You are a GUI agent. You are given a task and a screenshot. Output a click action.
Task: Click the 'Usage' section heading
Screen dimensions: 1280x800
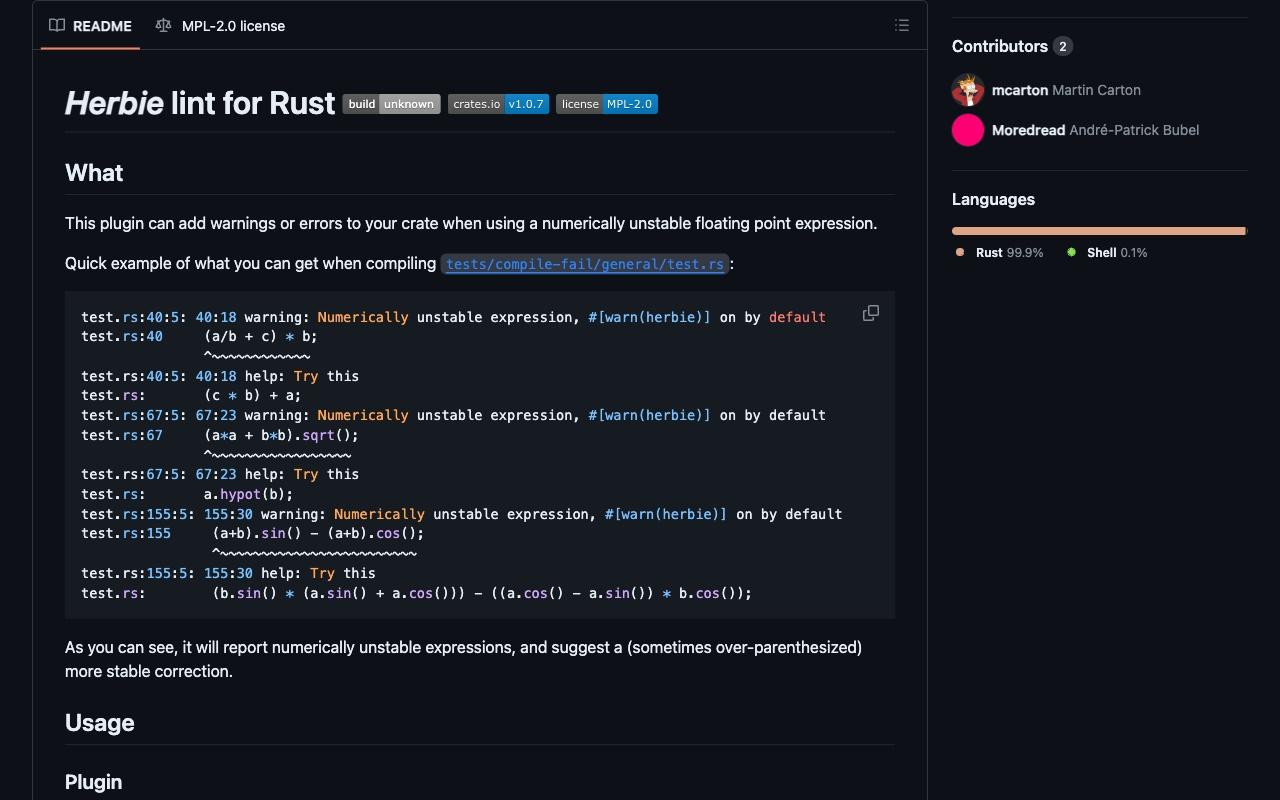click(x=99, y=723)
